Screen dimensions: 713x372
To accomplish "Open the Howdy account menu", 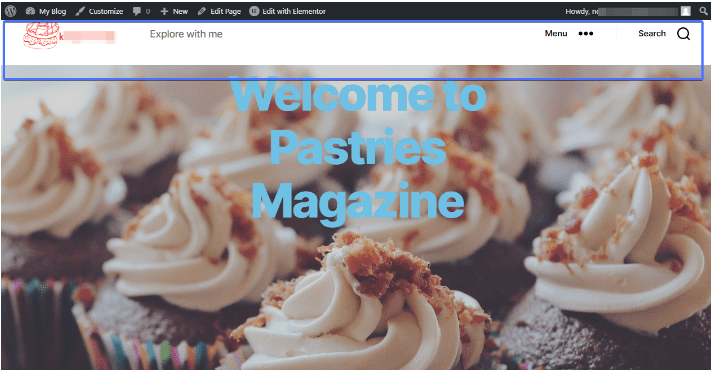I will (x=622, y=11).
